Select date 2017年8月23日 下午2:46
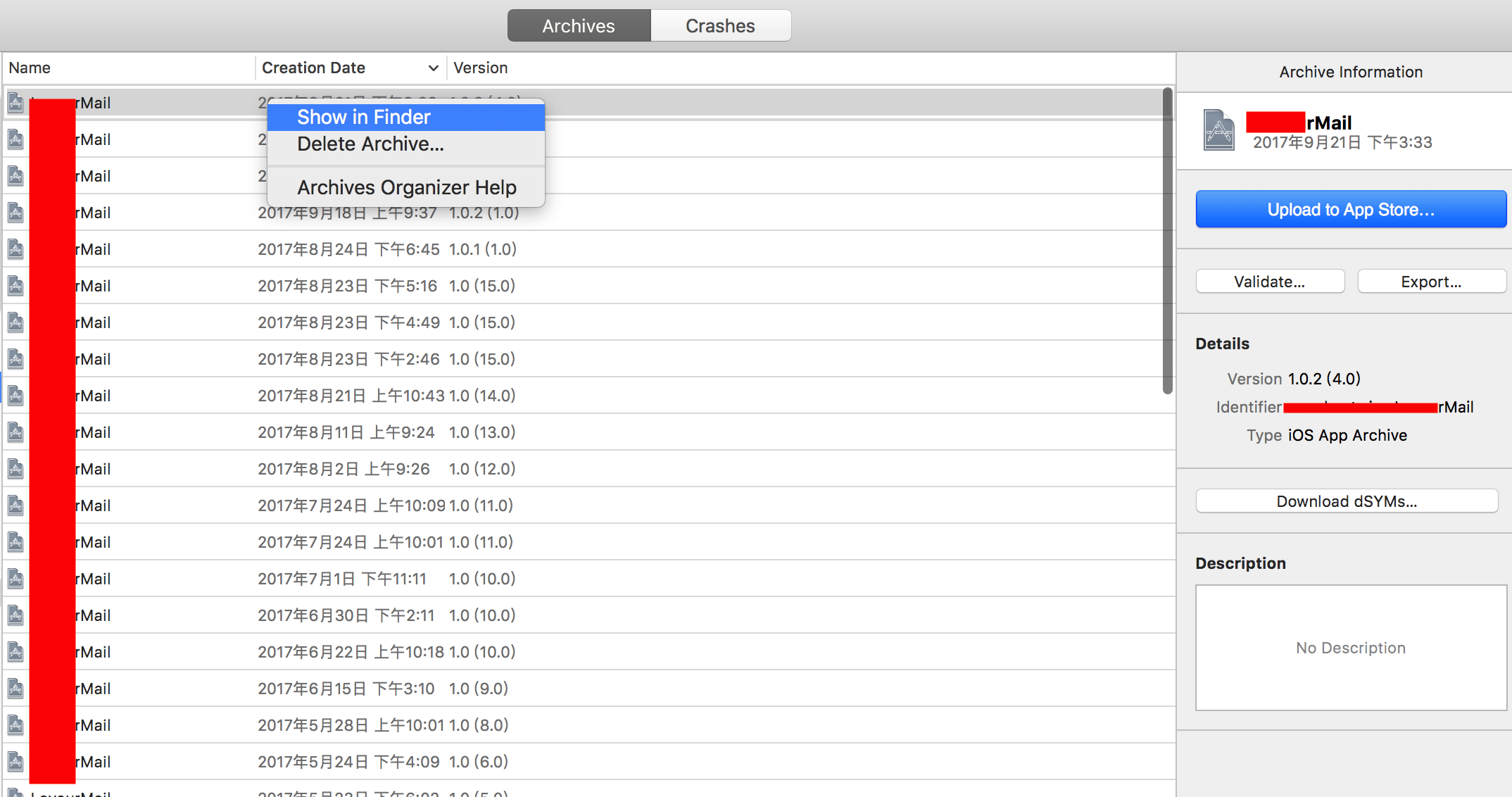 pos(348,359)
